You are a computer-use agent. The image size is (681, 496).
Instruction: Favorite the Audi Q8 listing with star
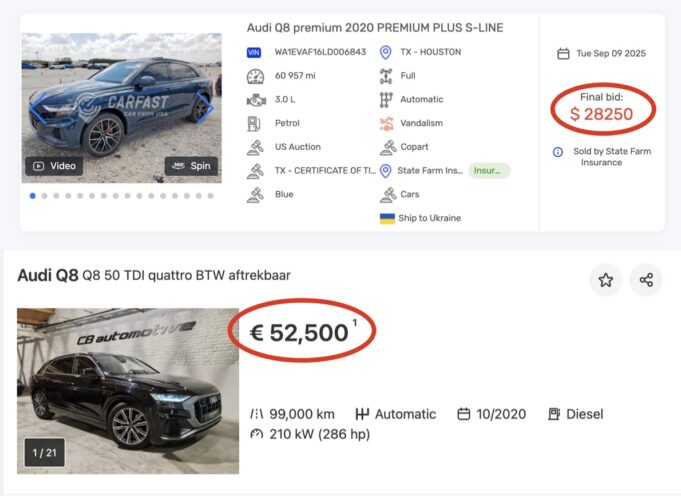(605, 280)
